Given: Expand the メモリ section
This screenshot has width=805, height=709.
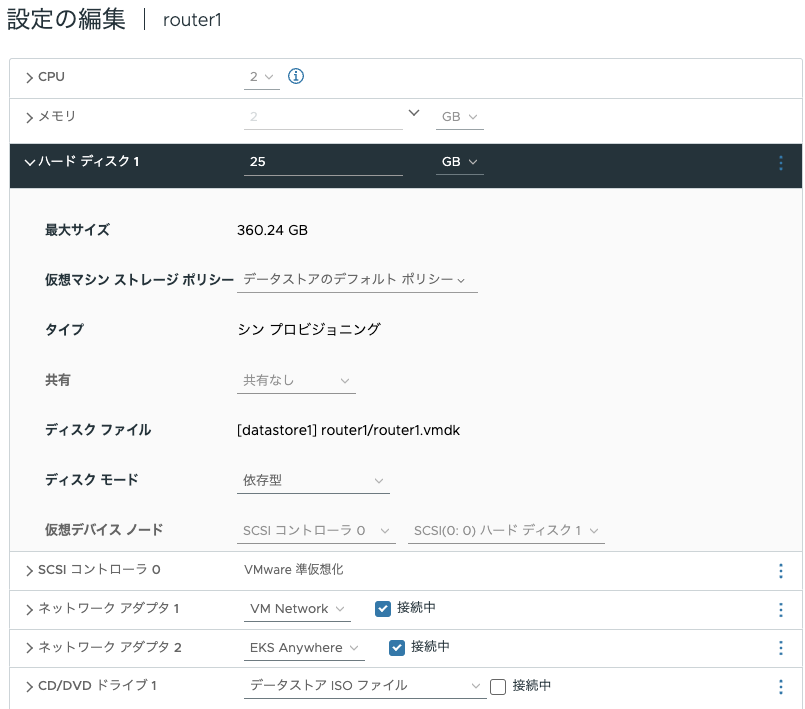Looking at the screenshot, I should pos(30,116).
